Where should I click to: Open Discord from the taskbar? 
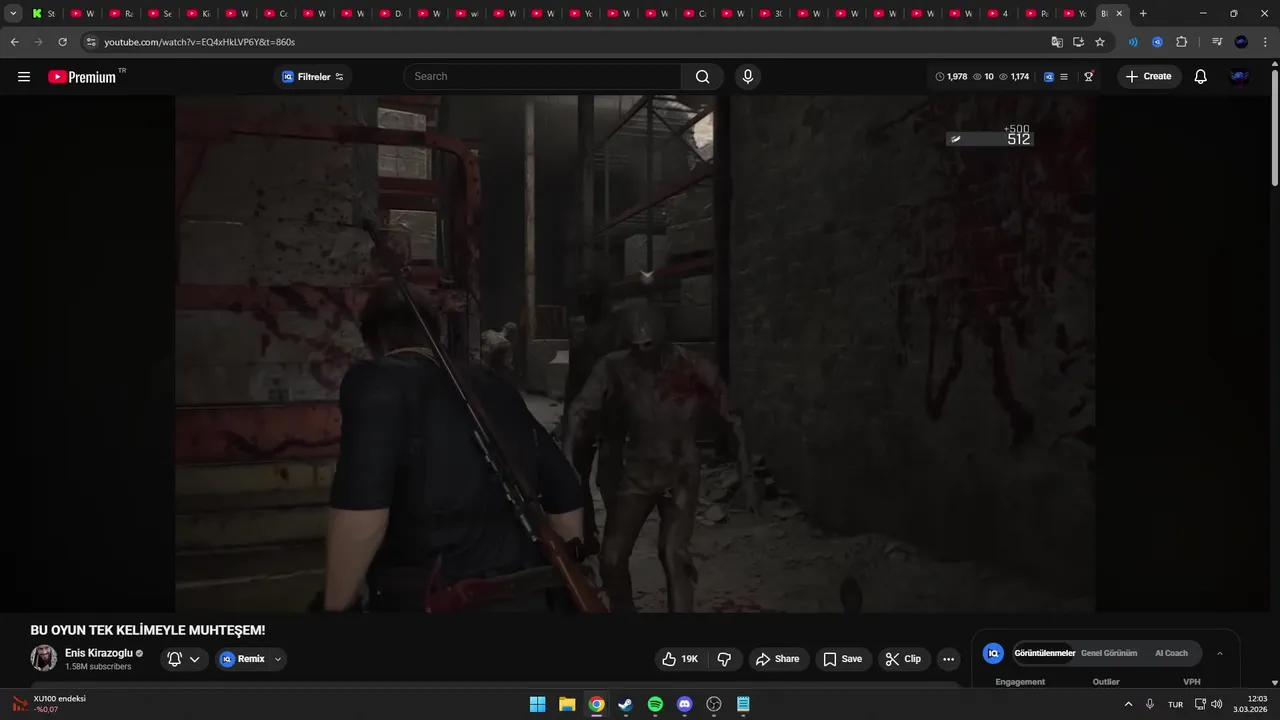point(684,704)
